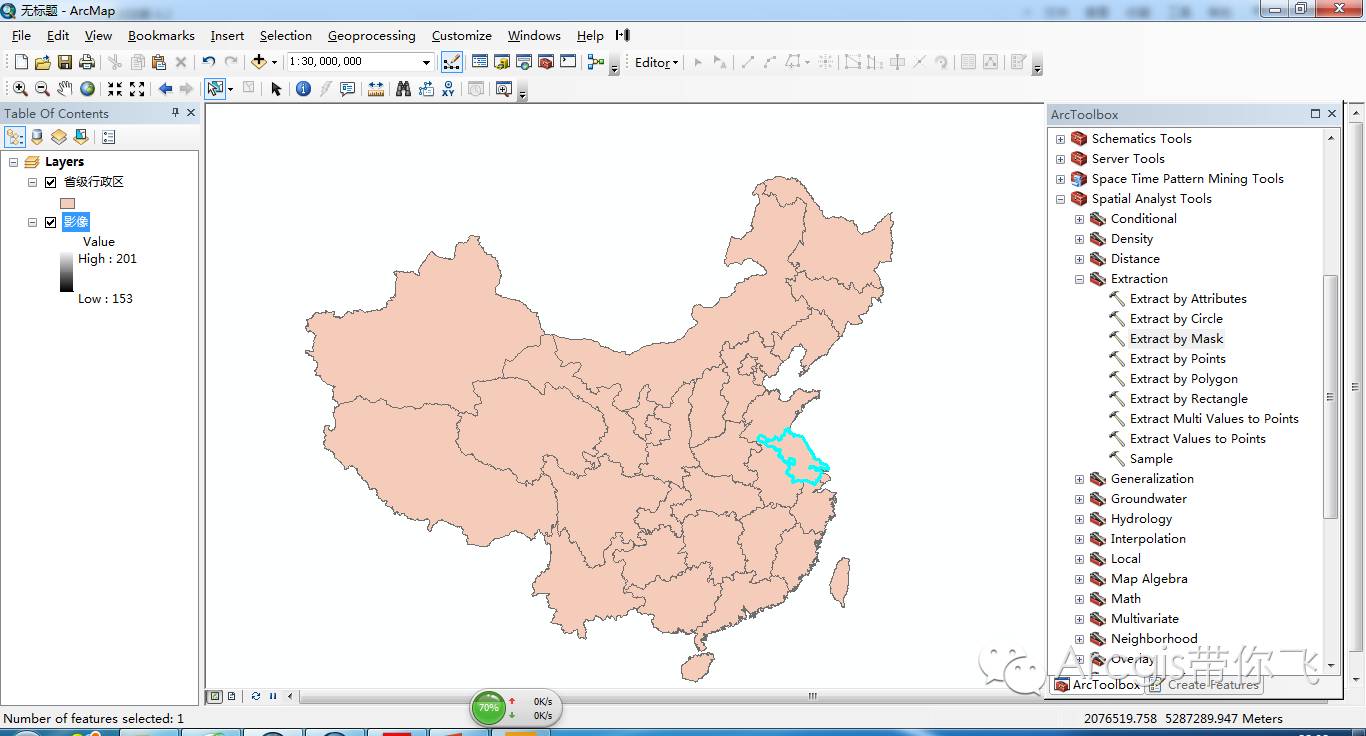Switch TOC to List By Visibility
The width and height of the screenshot is (1366, 736).
pos(59,137)
